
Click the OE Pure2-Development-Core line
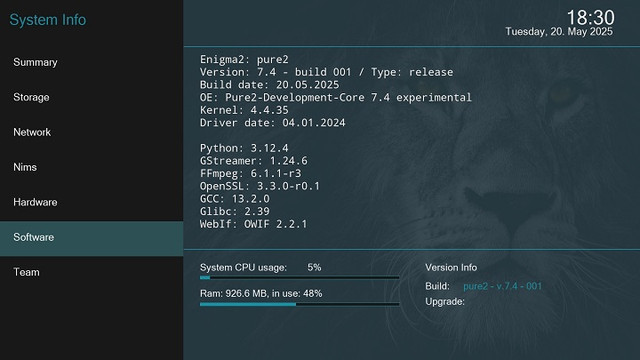[336, 98]
